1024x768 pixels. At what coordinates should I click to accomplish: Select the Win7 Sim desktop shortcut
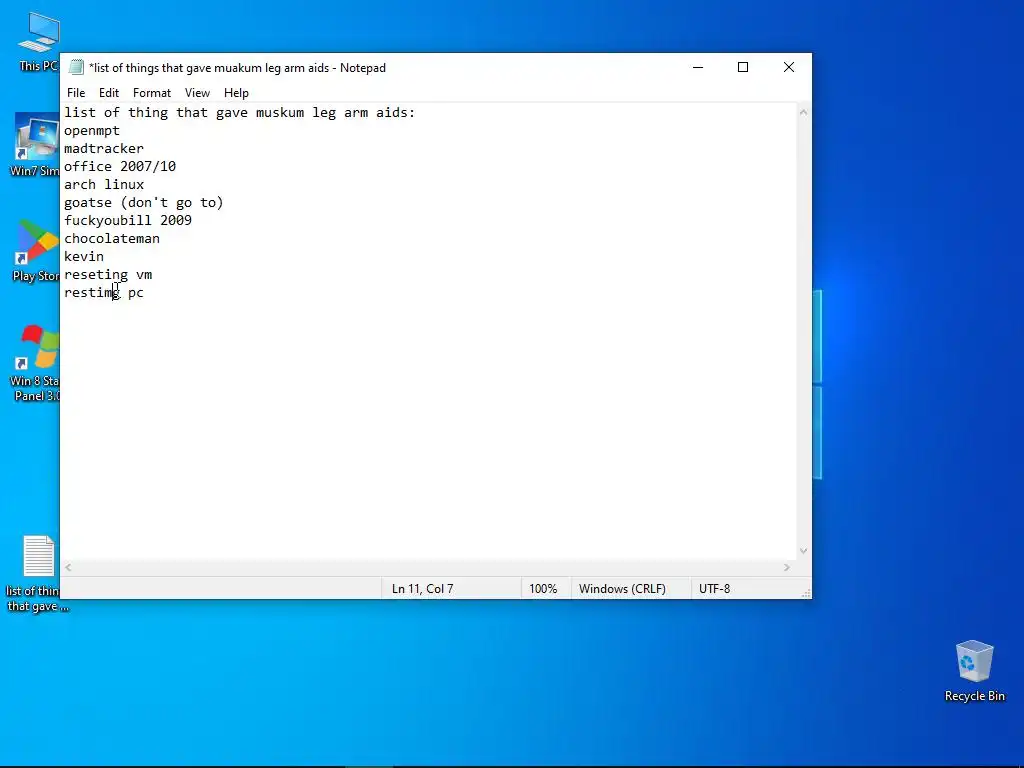tap(36, 144)
